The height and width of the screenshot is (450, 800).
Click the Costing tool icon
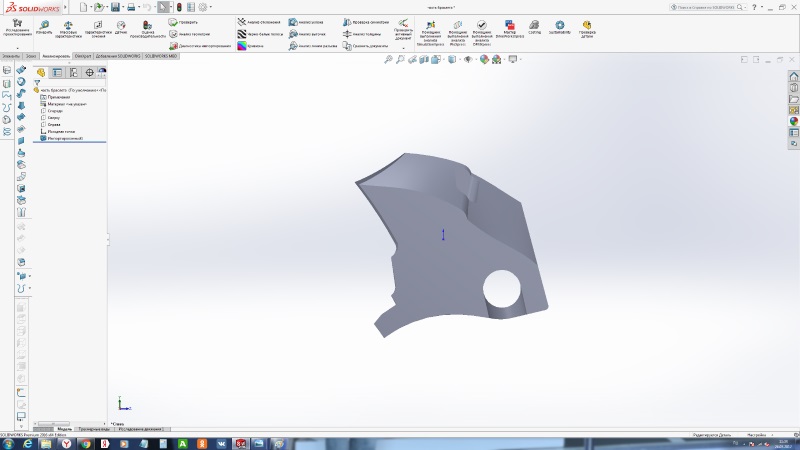point(534,26)
